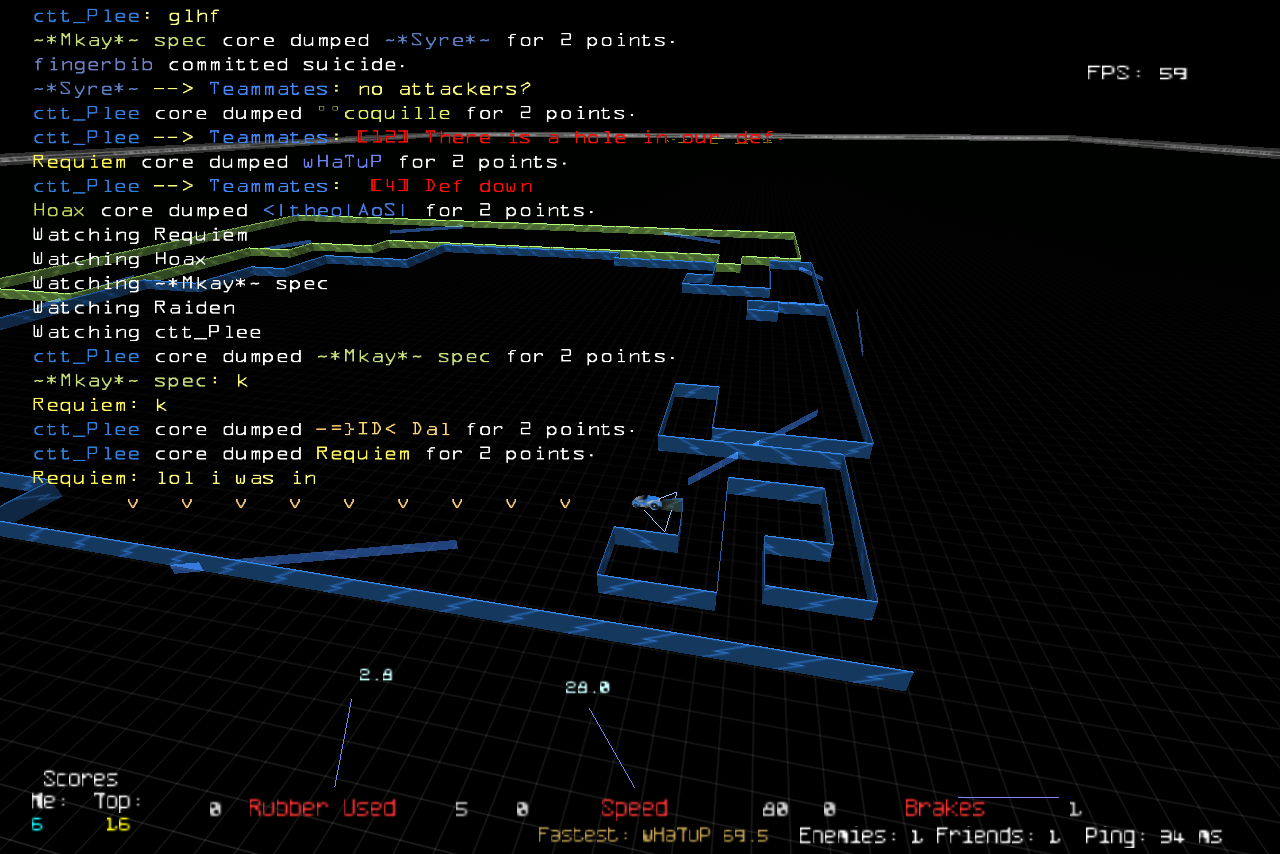Select the red Brakes label

coord(944,808)
